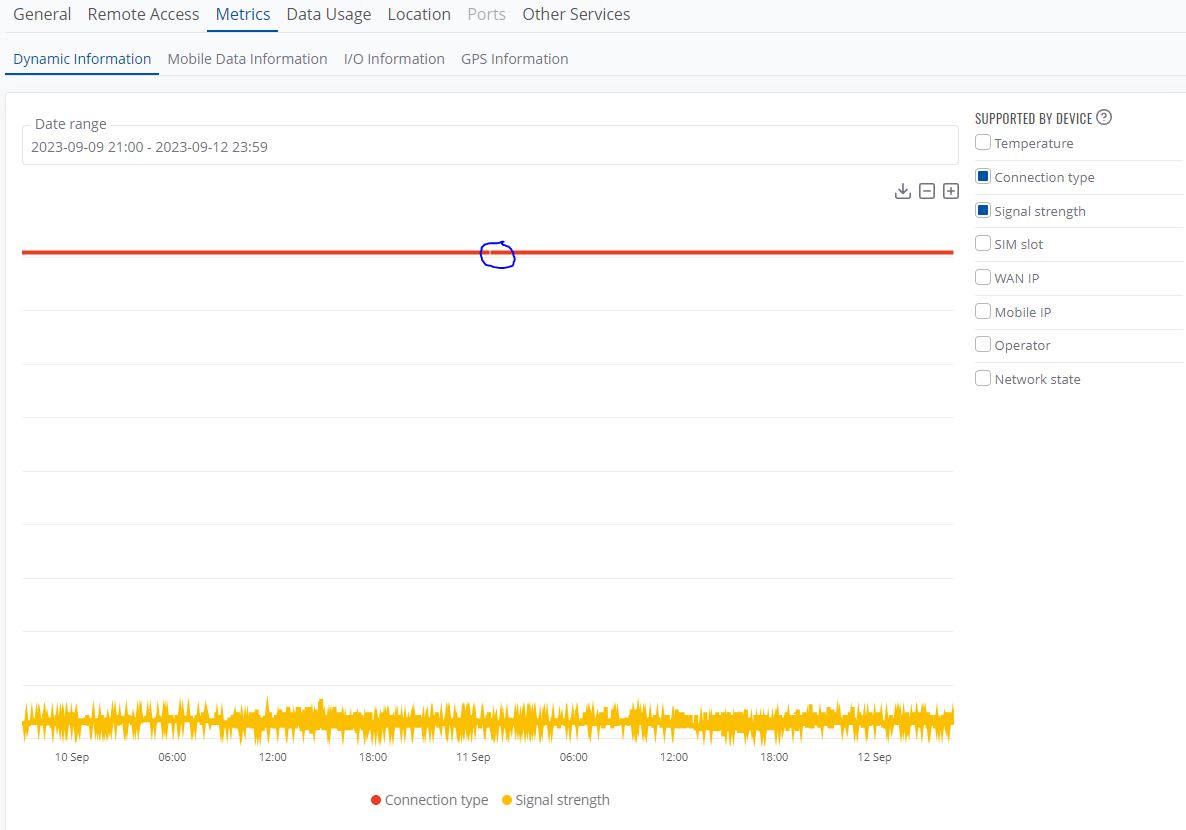Image resolution: width=1186 pixels, height=830 pixels.
Task: Open the Ports tab
Action: point(486,14)
